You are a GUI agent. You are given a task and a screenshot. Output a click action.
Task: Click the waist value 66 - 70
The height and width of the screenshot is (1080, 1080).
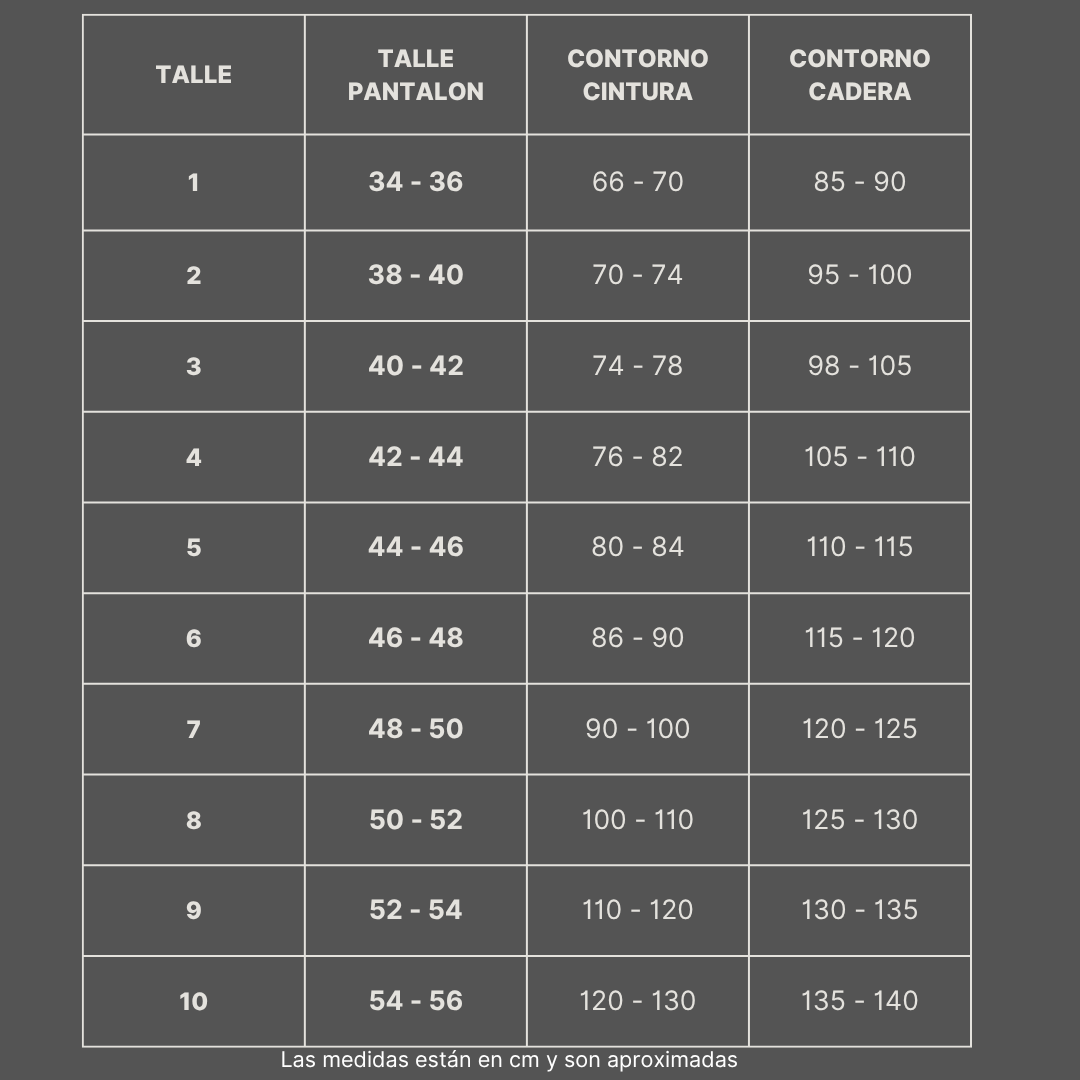[638, 182]
